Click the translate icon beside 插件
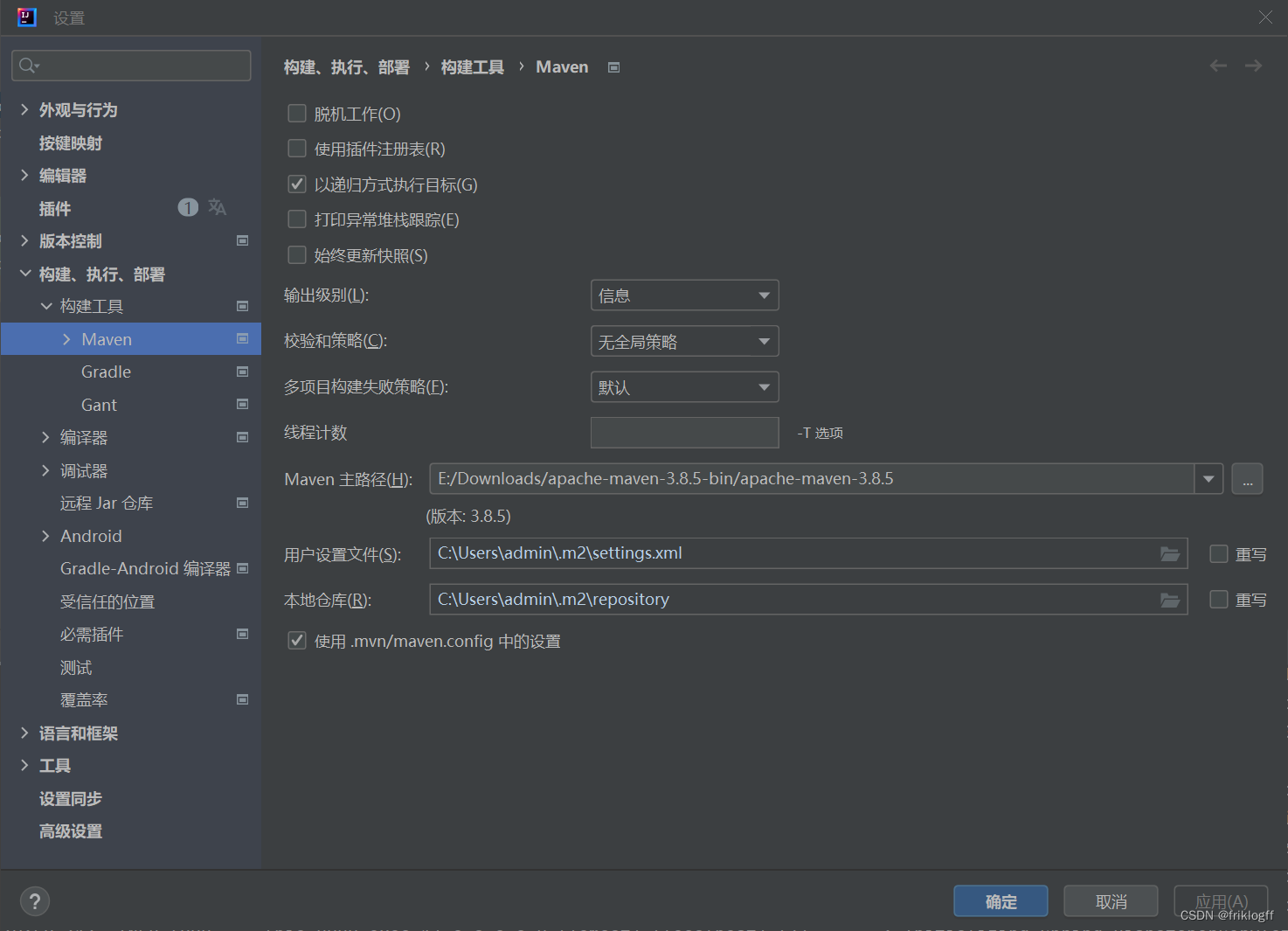The width and height of the screenshot is (1288, 931). pyautogui.click(x=217, y=207)
